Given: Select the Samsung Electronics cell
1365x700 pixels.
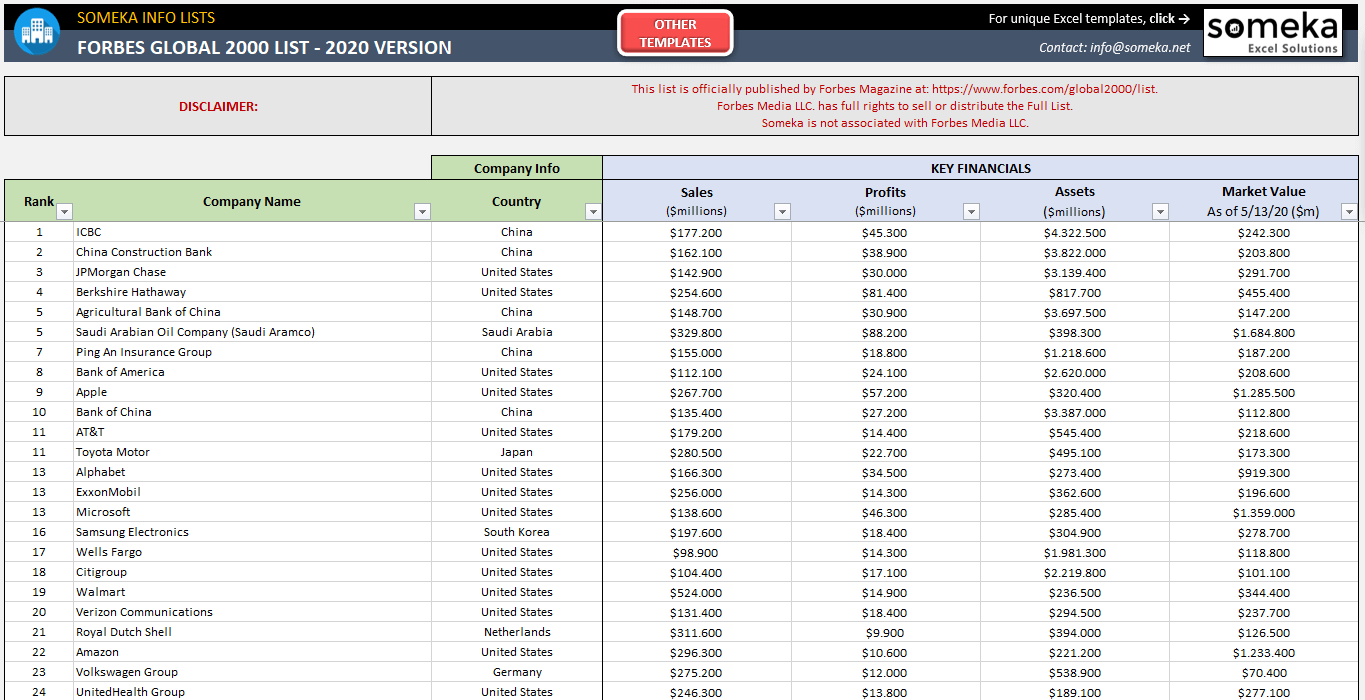Looking at the screenshot, I should (253, 532).
